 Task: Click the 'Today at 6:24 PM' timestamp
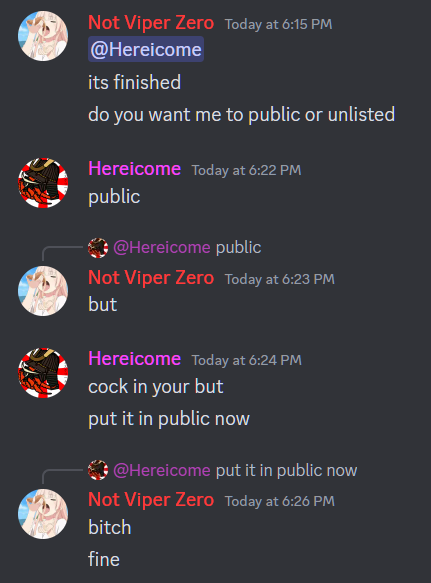[x=247, y=360]
